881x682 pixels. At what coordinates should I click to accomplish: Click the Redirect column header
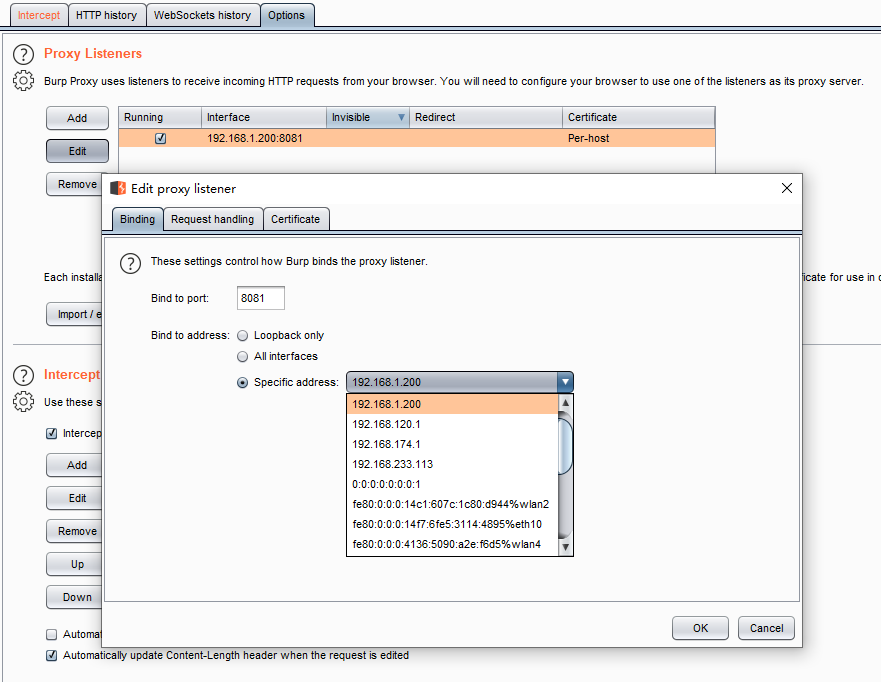point(486,117)
